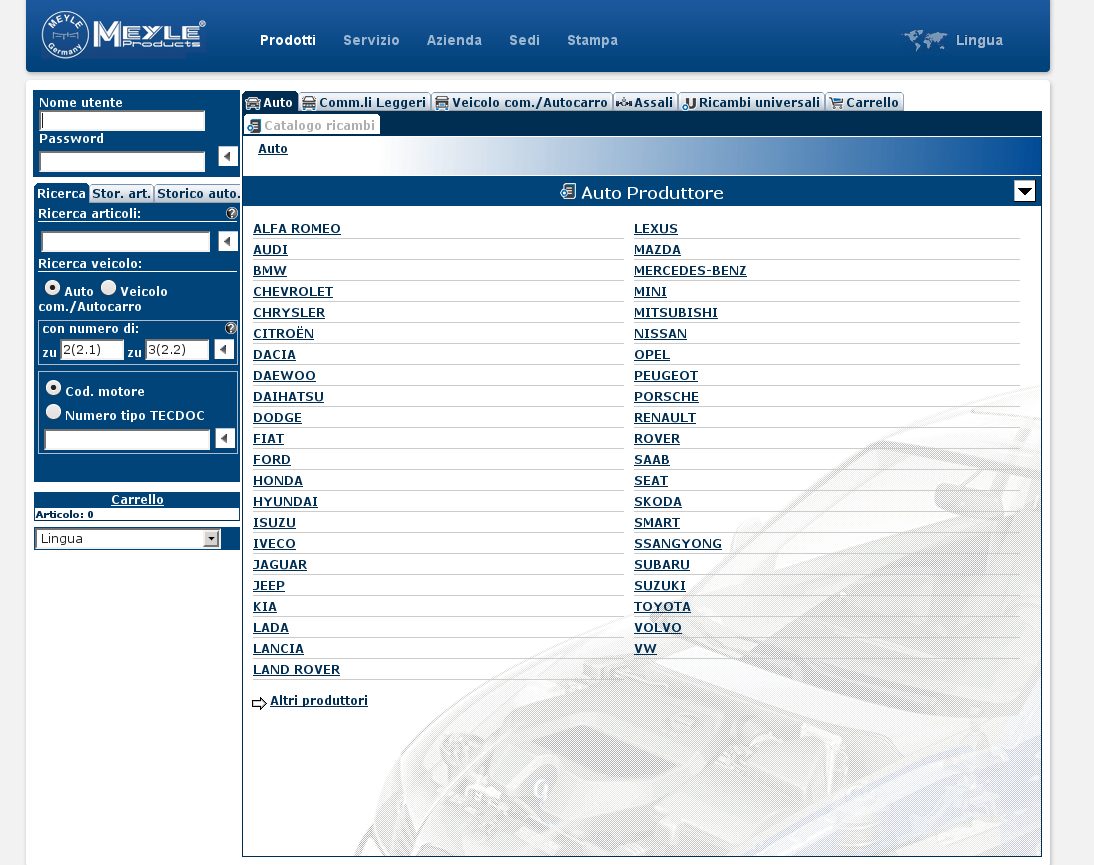Open the Lingua dropdown in sidebar
The height and width of the screenshot is (865, 1094).
click(128, 539)
